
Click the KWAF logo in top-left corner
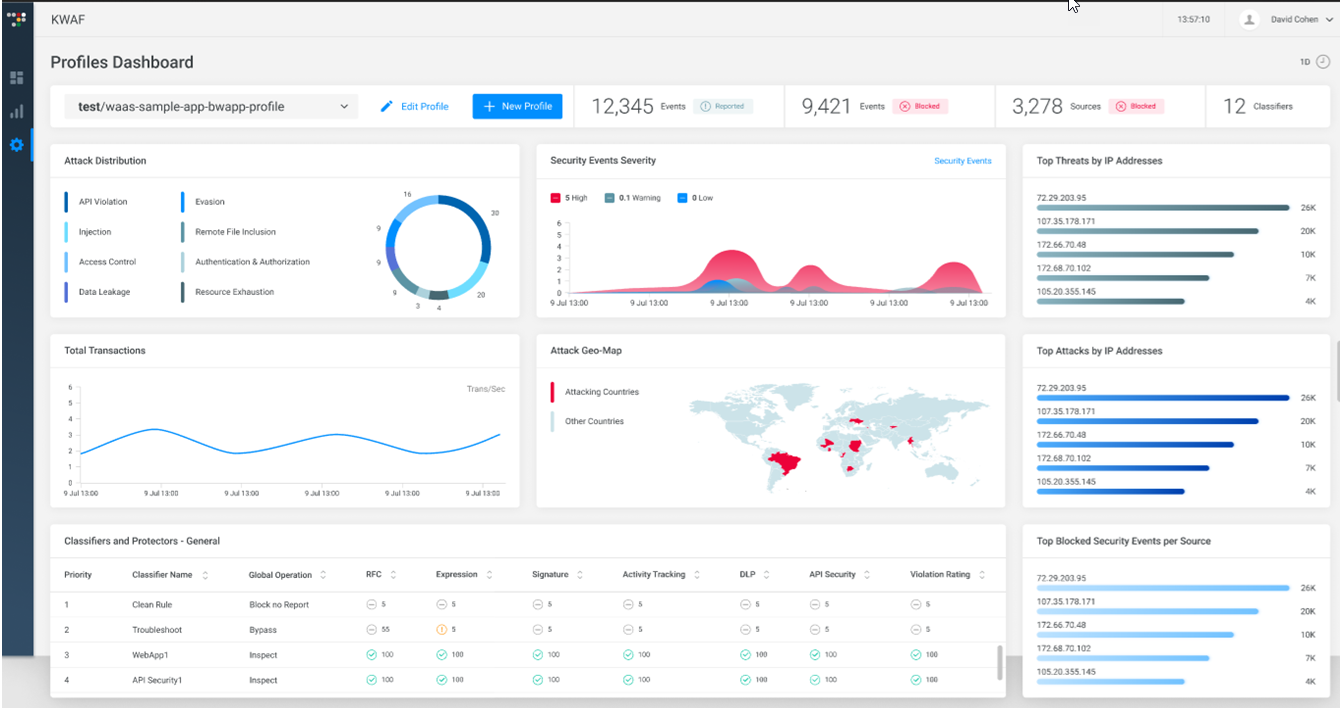16,19
